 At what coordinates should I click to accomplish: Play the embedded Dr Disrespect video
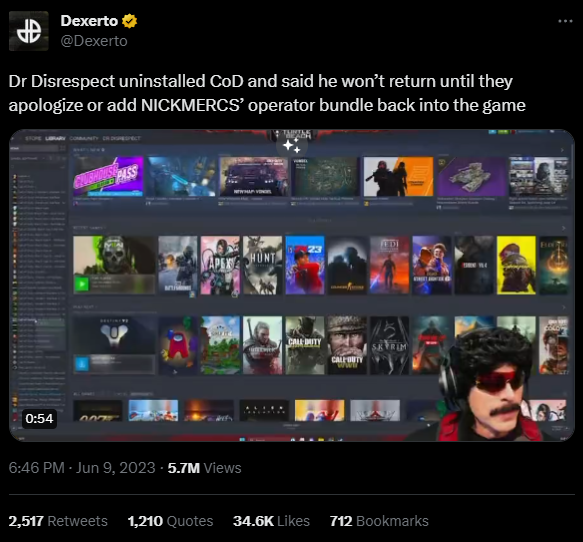292,285
